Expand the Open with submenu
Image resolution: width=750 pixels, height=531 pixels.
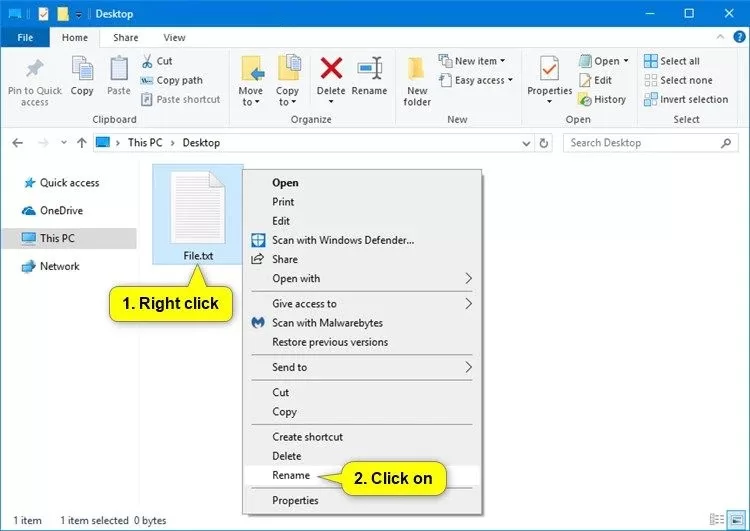[x=362, y=278]
